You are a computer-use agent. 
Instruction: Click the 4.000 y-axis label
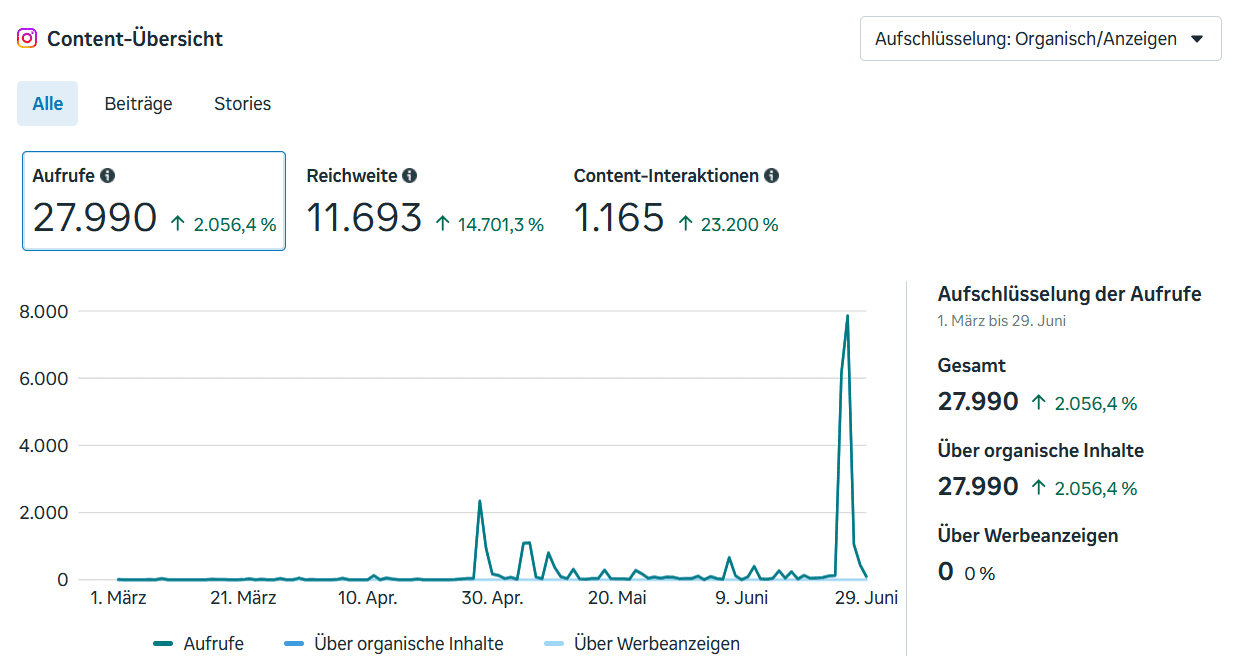pos(44,445)
